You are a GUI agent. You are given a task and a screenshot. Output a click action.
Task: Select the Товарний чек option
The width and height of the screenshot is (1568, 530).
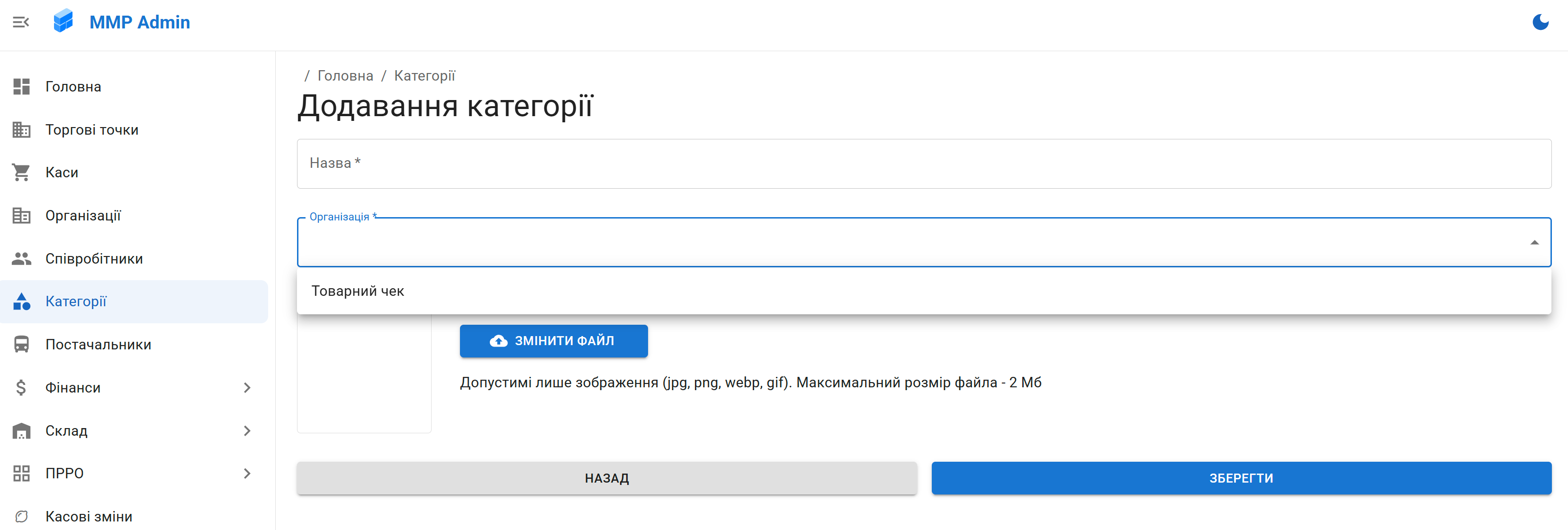tap(358, 291)
